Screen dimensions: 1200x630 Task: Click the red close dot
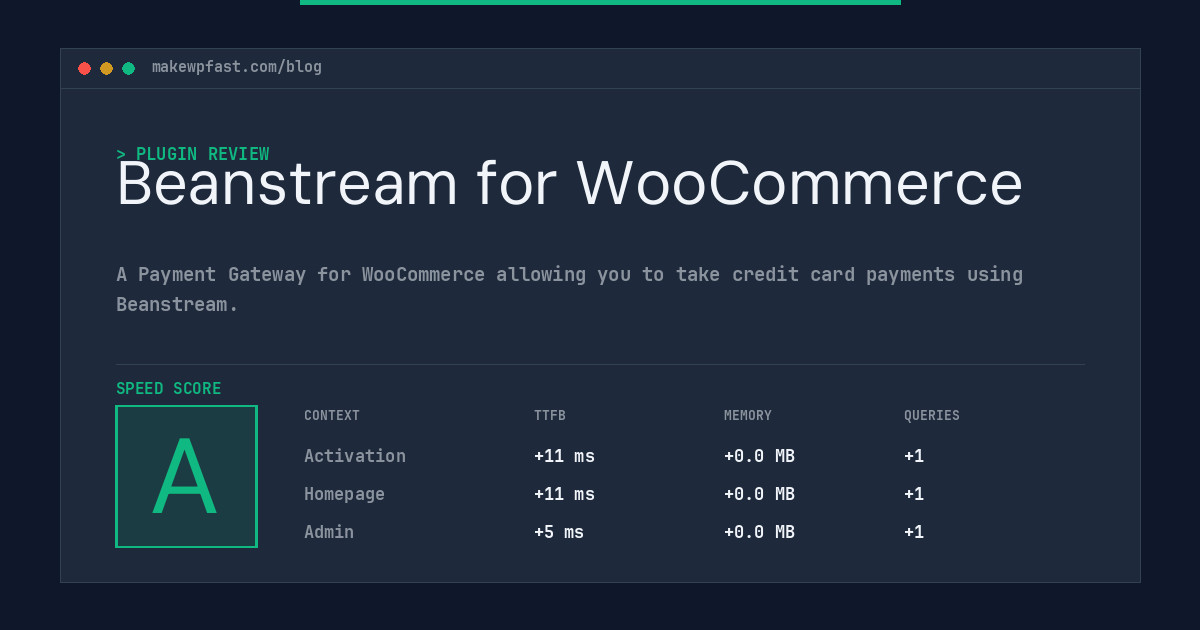click(x=84, y=68)
